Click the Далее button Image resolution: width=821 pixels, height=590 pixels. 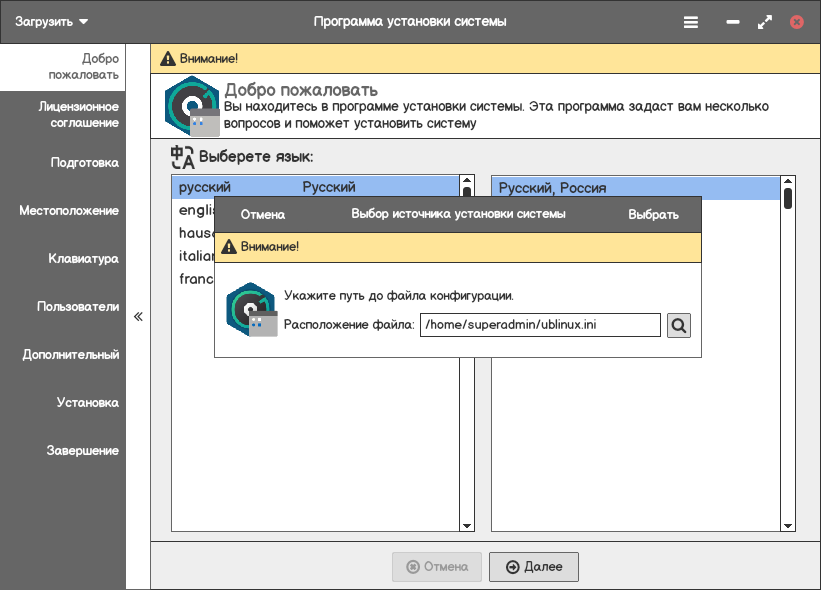click(x=533, y=567)
